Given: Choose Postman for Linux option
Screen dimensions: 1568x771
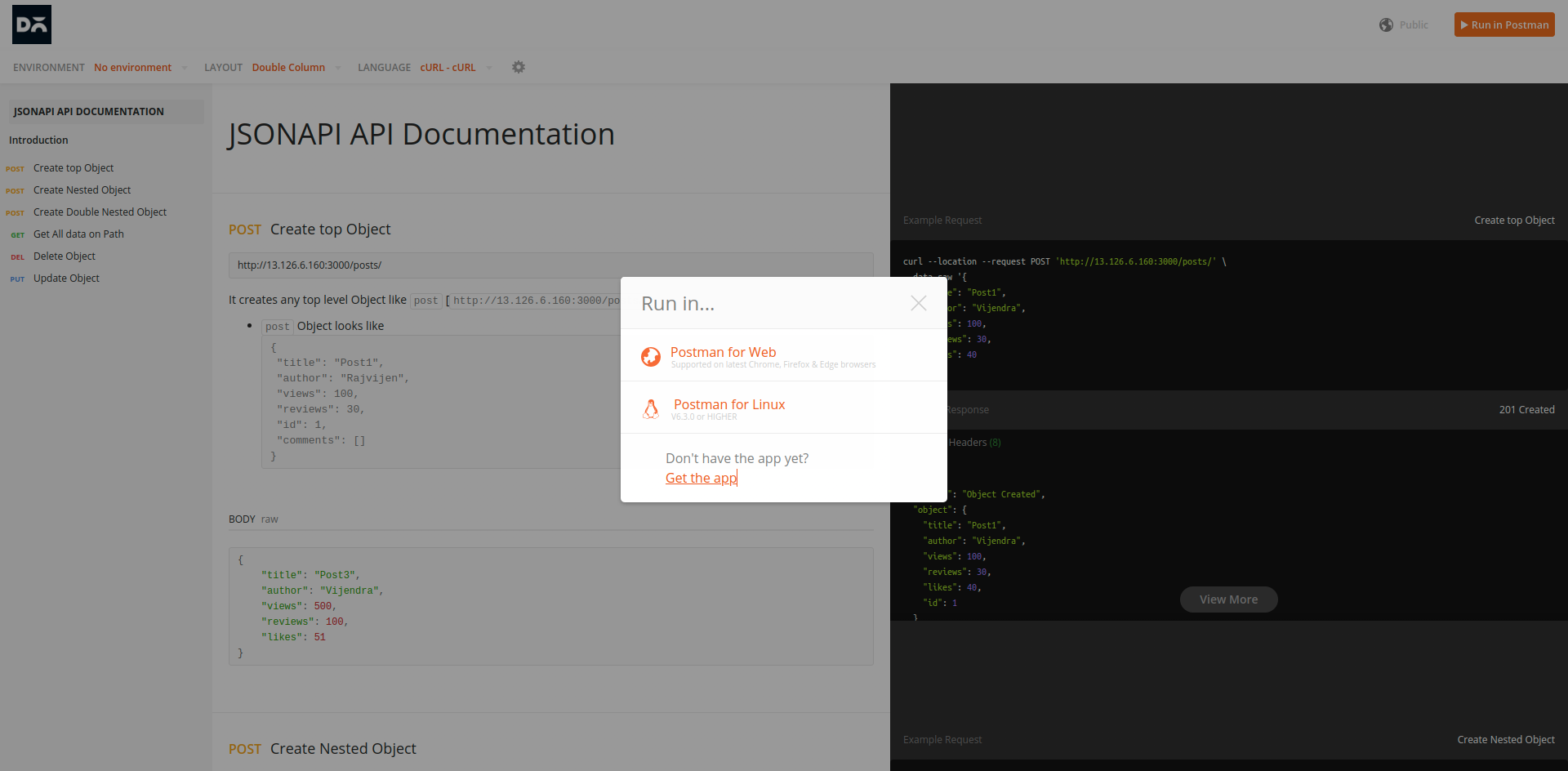Looking at the screenshot, I should (x=784, y=408).
